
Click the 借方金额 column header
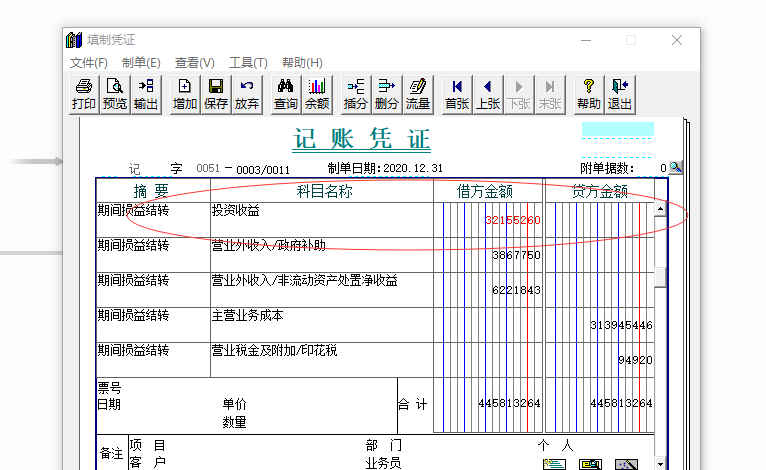click(x=488, y=191)
